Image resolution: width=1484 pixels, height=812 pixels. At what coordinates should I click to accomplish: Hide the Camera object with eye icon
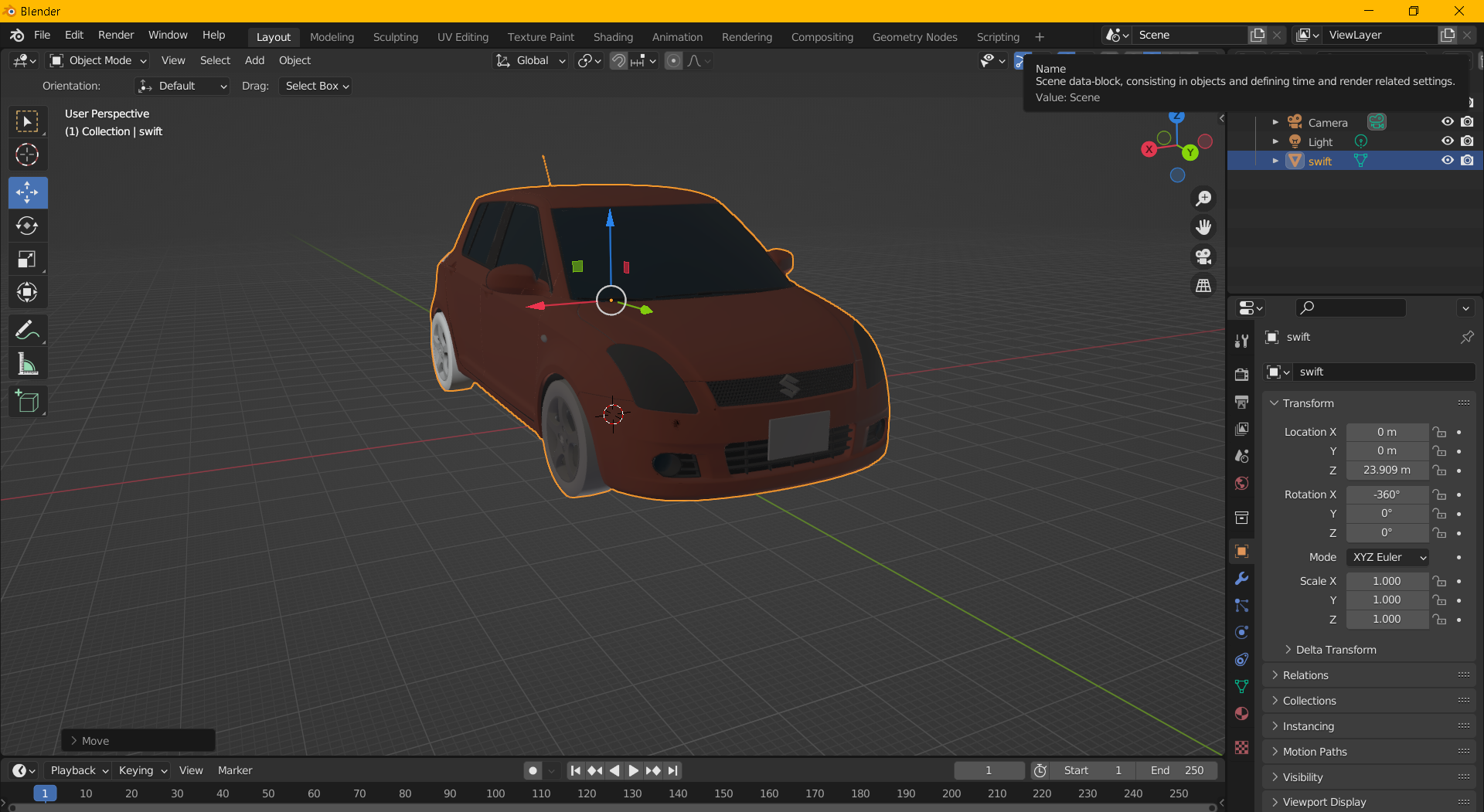(x=1447, y=122)
